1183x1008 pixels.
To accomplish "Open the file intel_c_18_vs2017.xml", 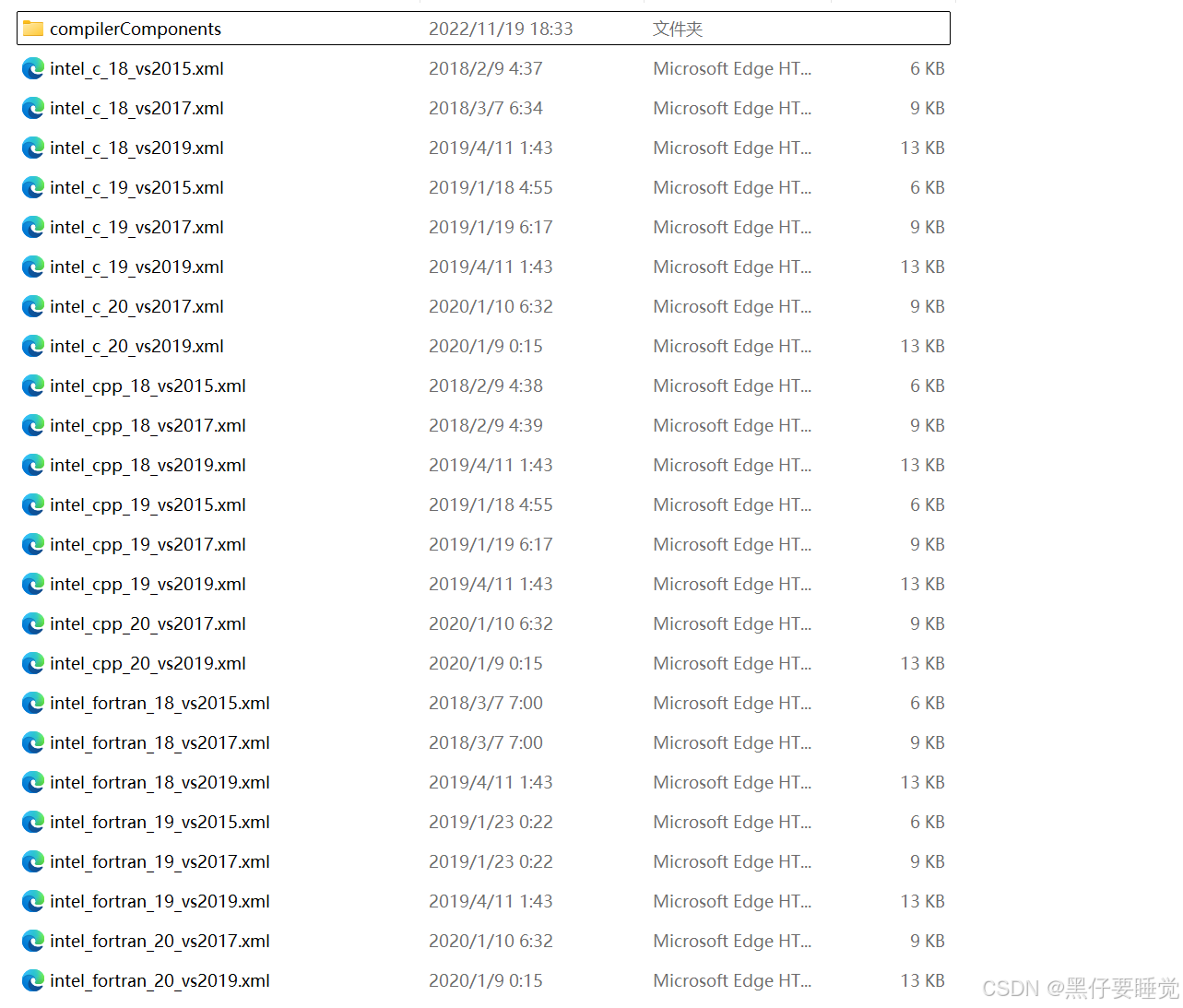I will tap(136, 108).
